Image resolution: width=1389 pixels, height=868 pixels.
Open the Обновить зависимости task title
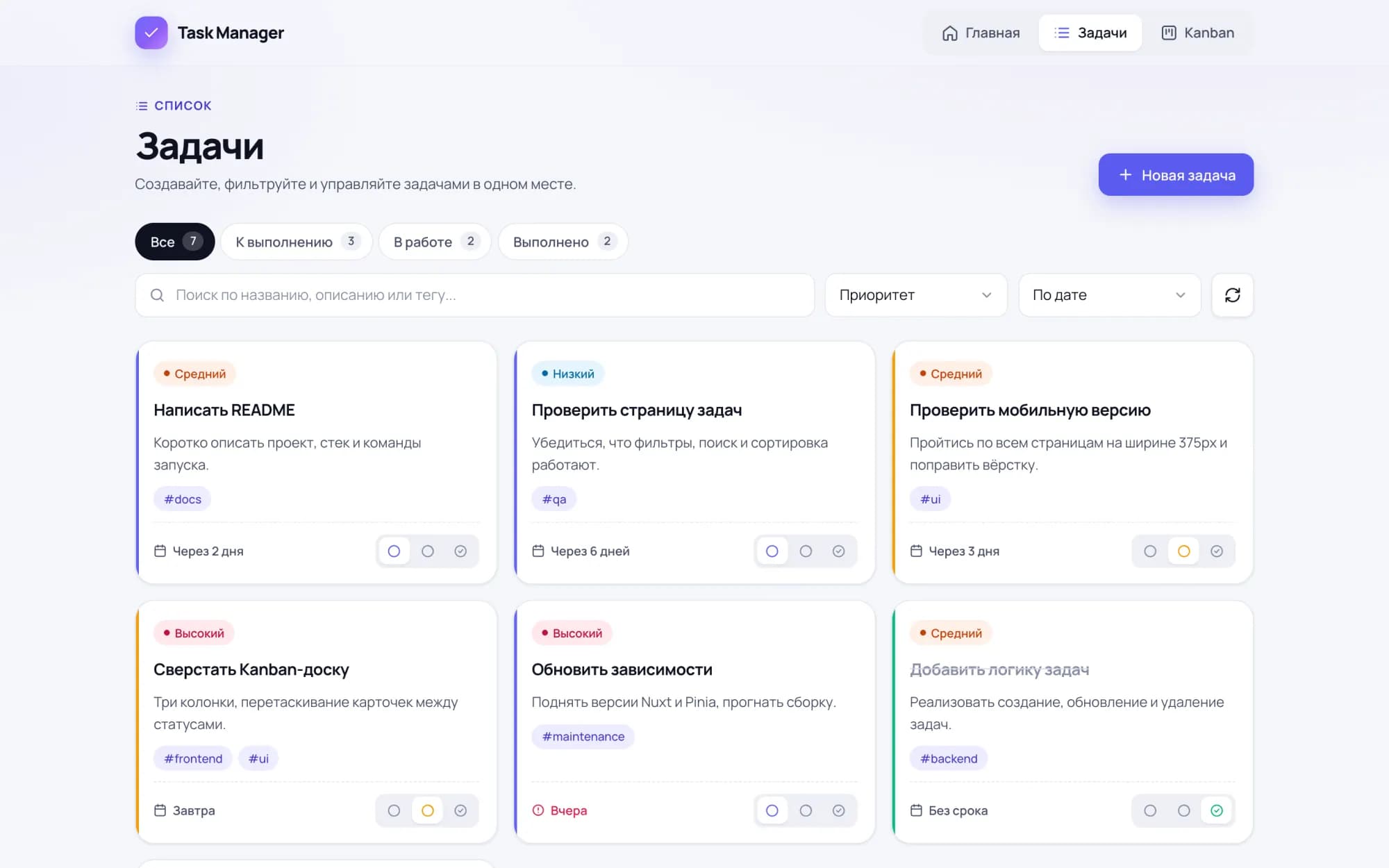click(x=622, y=669)
